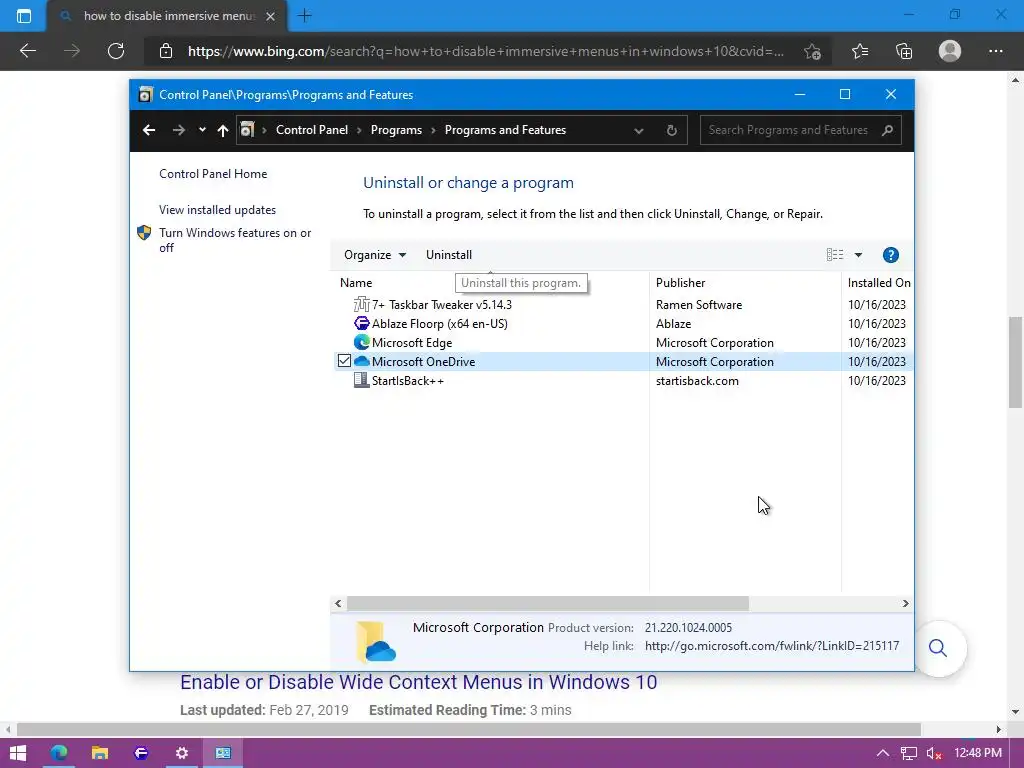Select Ablaze Floorp (x64 en-US) entry
The image size is (1024, 768).
pos(440,323)
